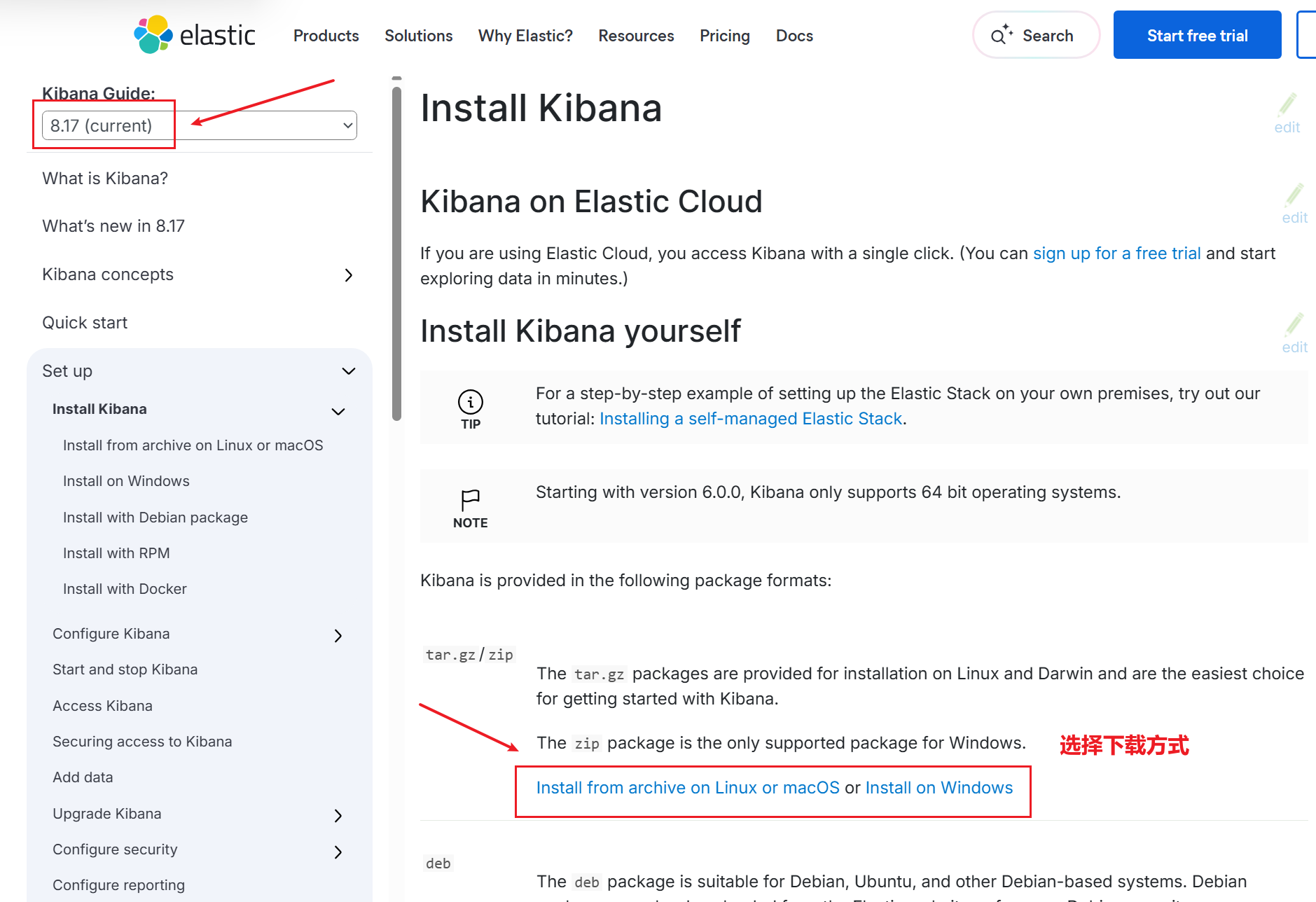The width and height of the screenshot is (1316, 902).
Task: Click the Start free trial button
Action: (x=1197, y=35)
